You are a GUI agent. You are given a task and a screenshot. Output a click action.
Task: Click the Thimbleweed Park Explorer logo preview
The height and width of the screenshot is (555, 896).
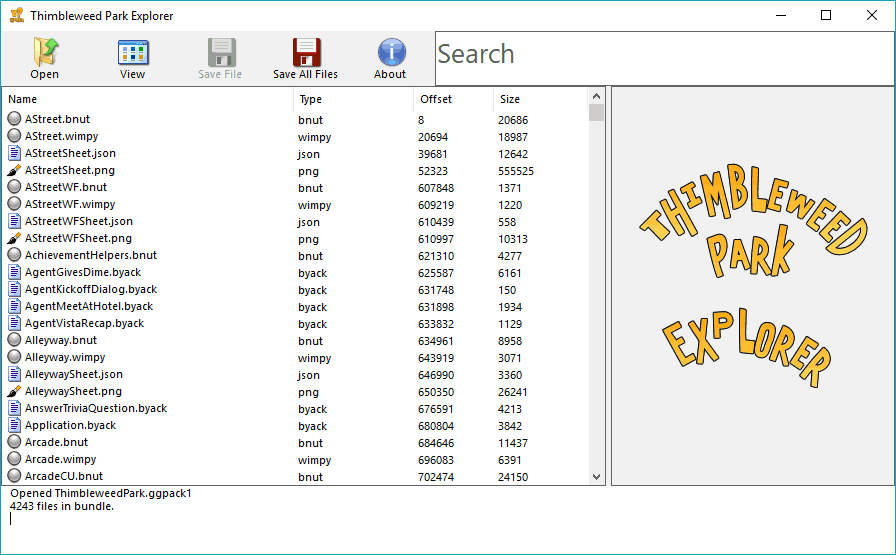753,276
